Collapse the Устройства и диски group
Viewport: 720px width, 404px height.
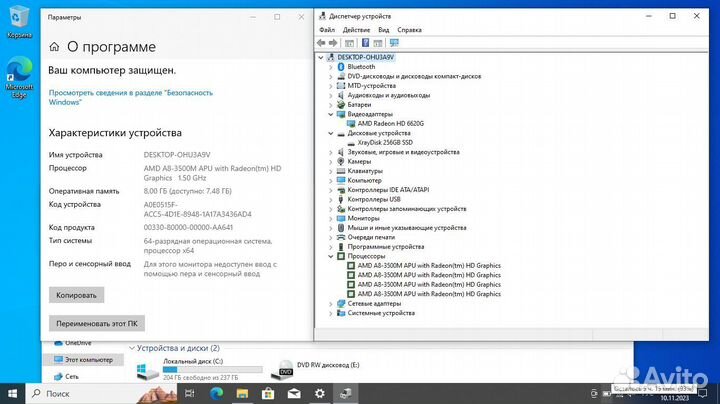132,348
